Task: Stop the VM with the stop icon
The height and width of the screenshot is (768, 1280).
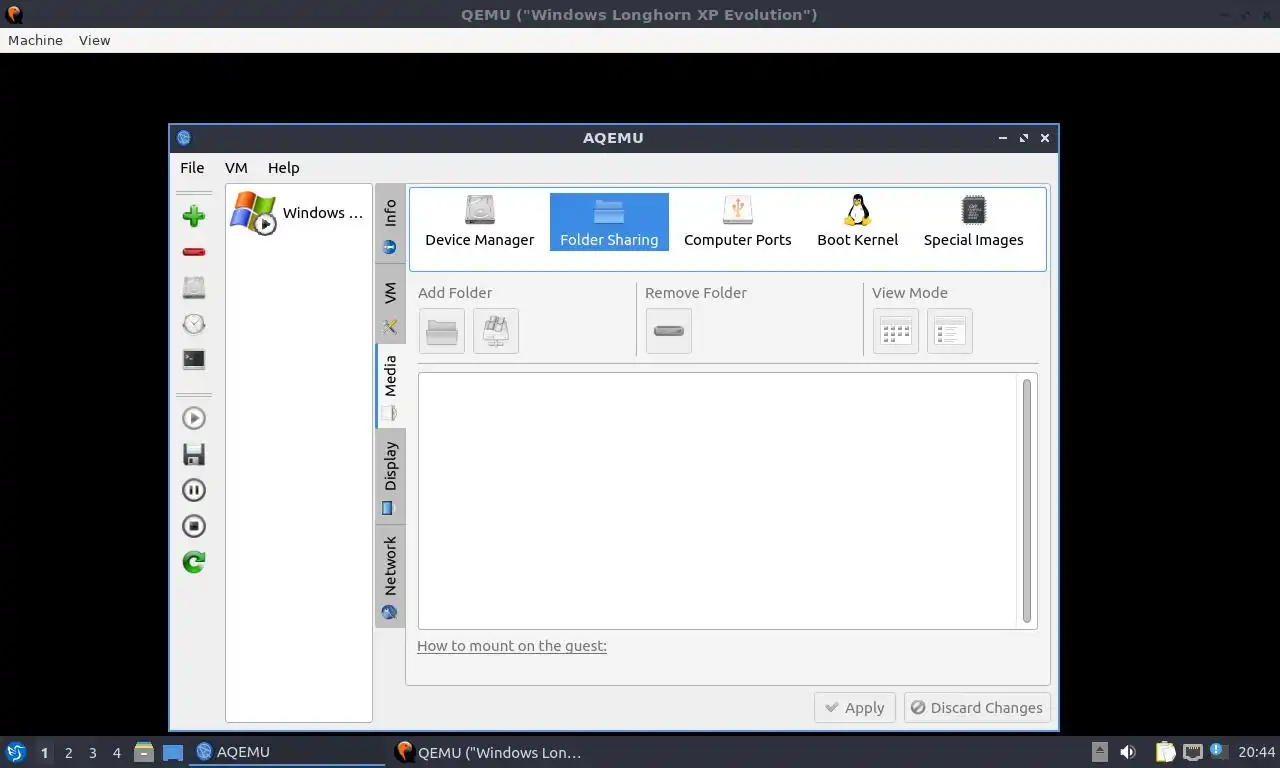Action: (194, 526)
